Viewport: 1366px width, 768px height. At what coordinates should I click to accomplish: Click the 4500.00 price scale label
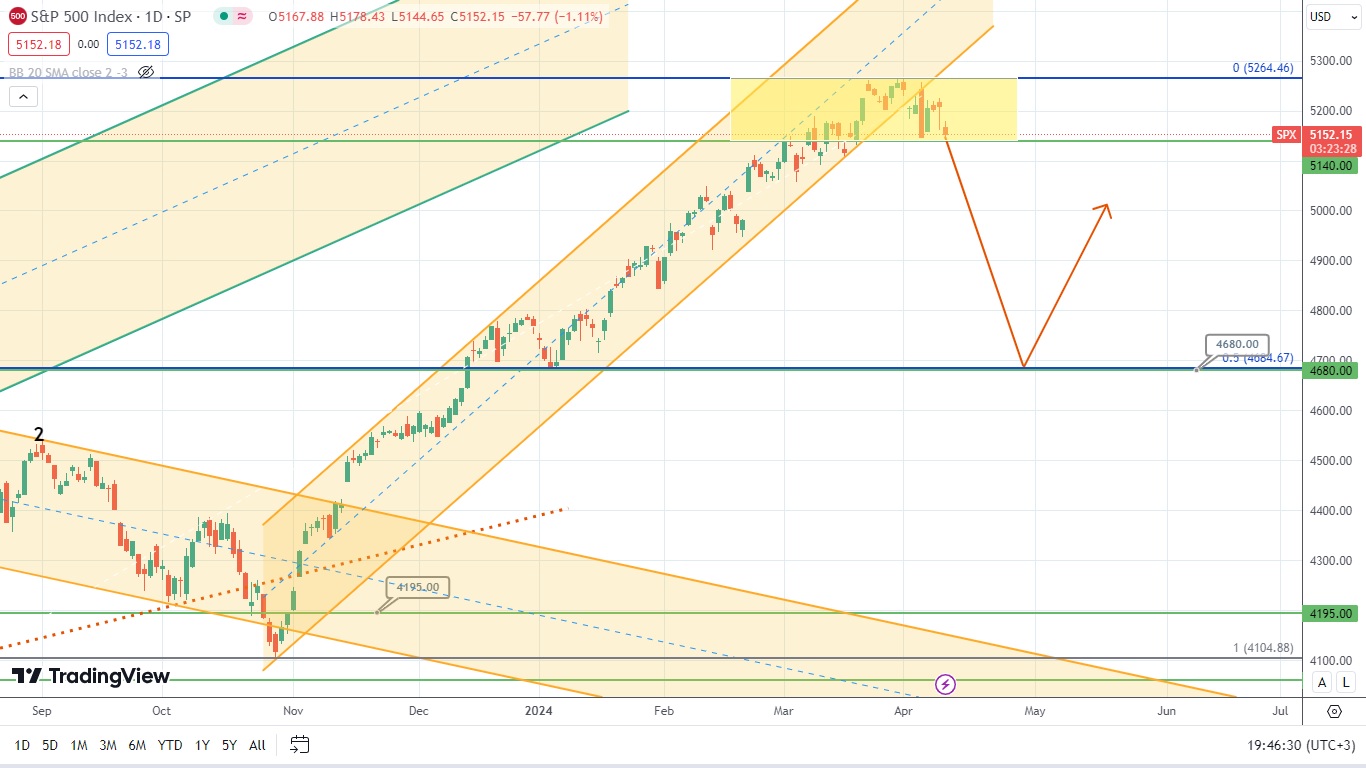[x=1332, y=461]
